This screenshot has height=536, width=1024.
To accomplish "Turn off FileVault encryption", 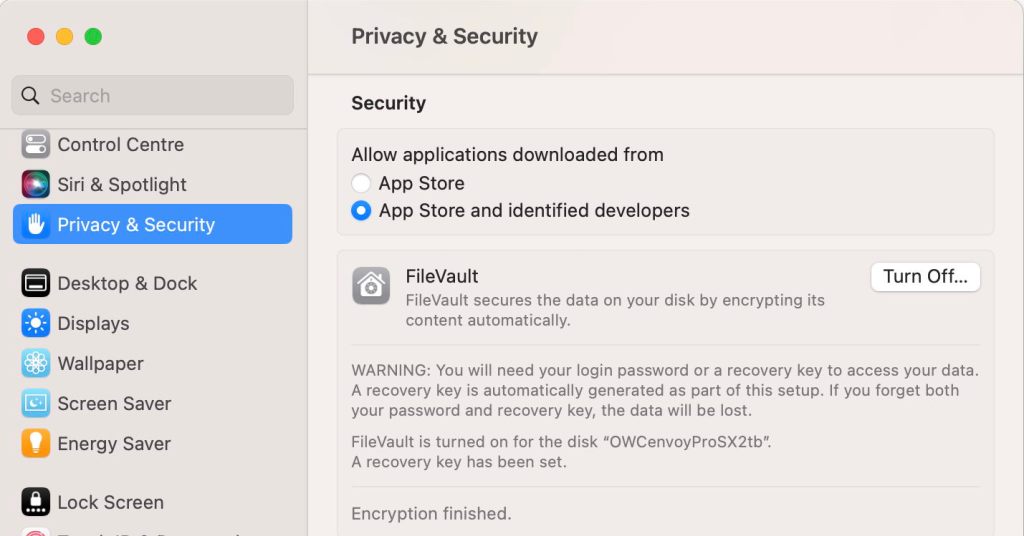I will click(925, 277).
